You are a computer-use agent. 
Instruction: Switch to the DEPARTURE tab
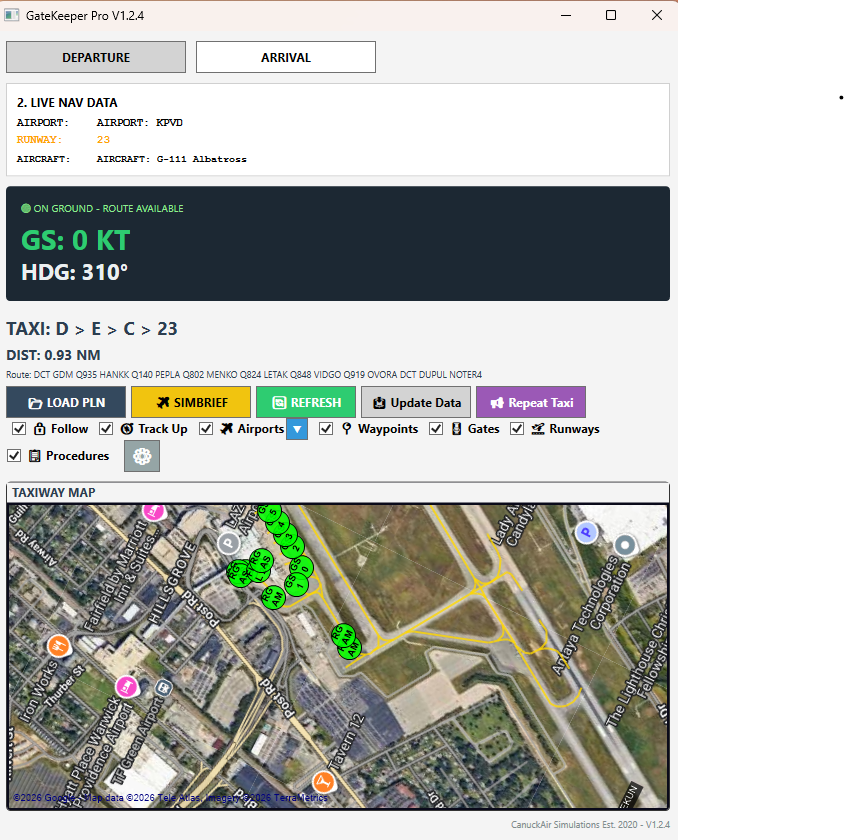96,57
